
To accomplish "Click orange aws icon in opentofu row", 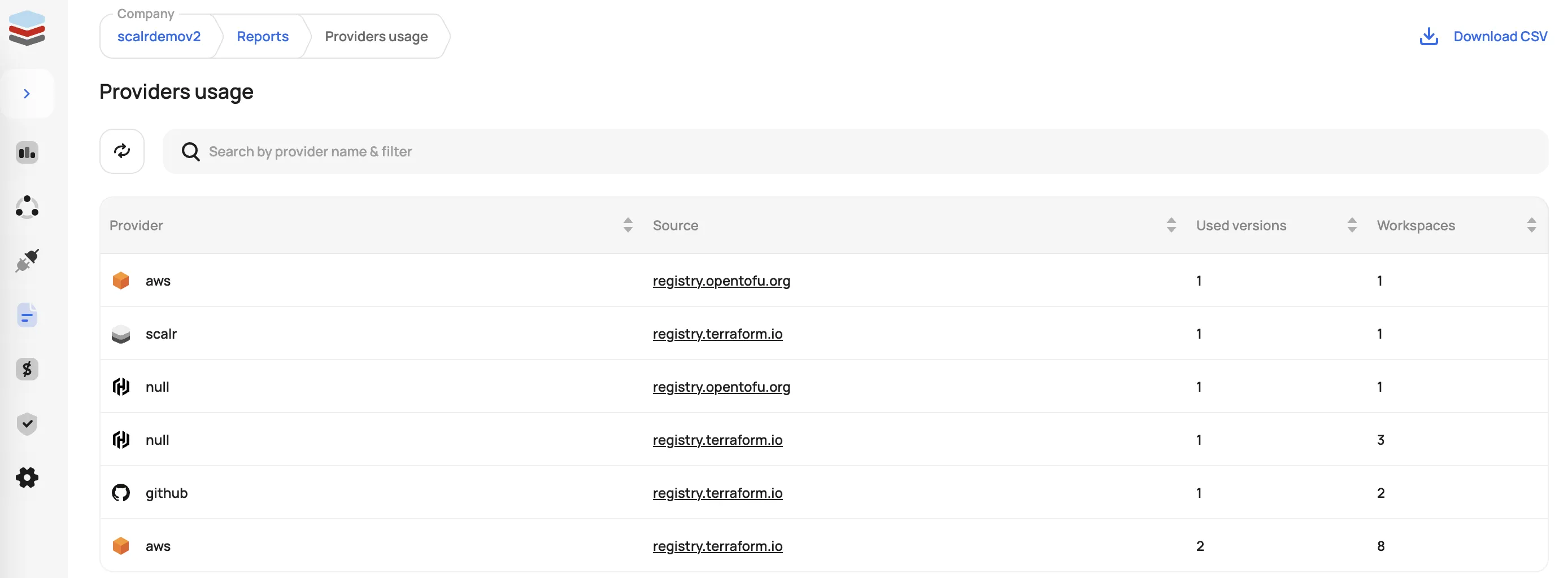I will coord(120,281).
